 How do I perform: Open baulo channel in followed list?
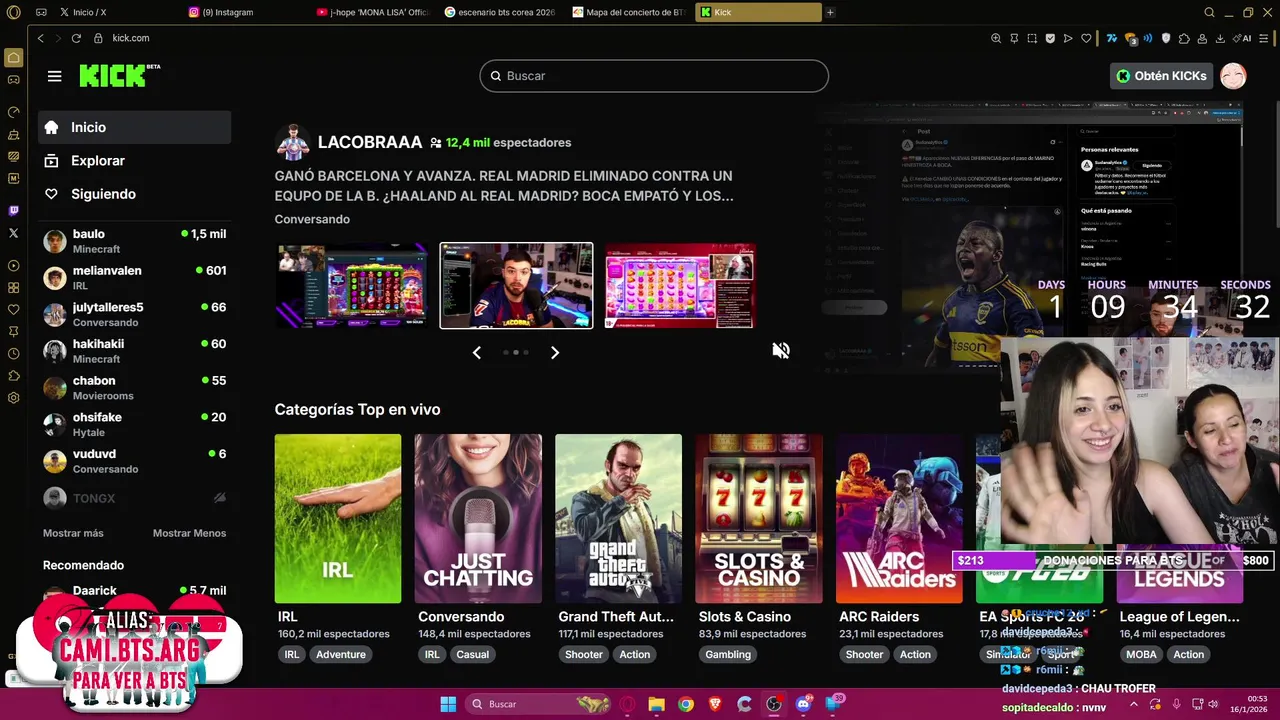click(135, 241)
